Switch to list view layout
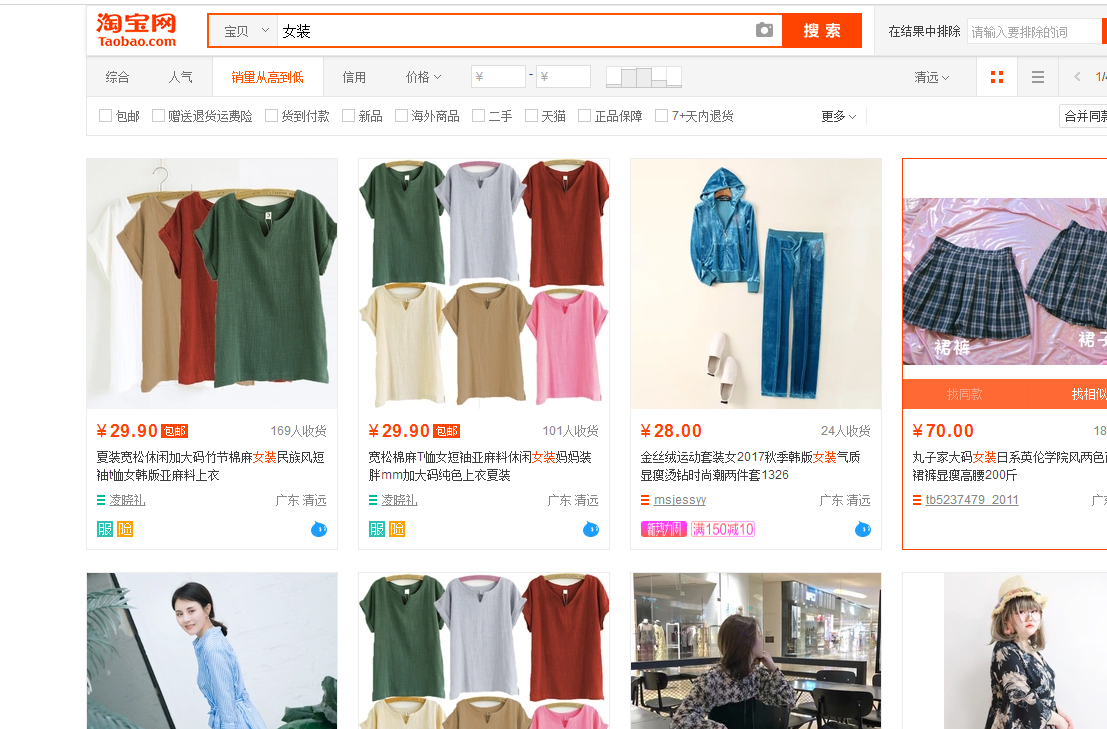Image resolution: width=1107 pixels, height=729 pixels. pyautogui.click(x=1038, y=76)
